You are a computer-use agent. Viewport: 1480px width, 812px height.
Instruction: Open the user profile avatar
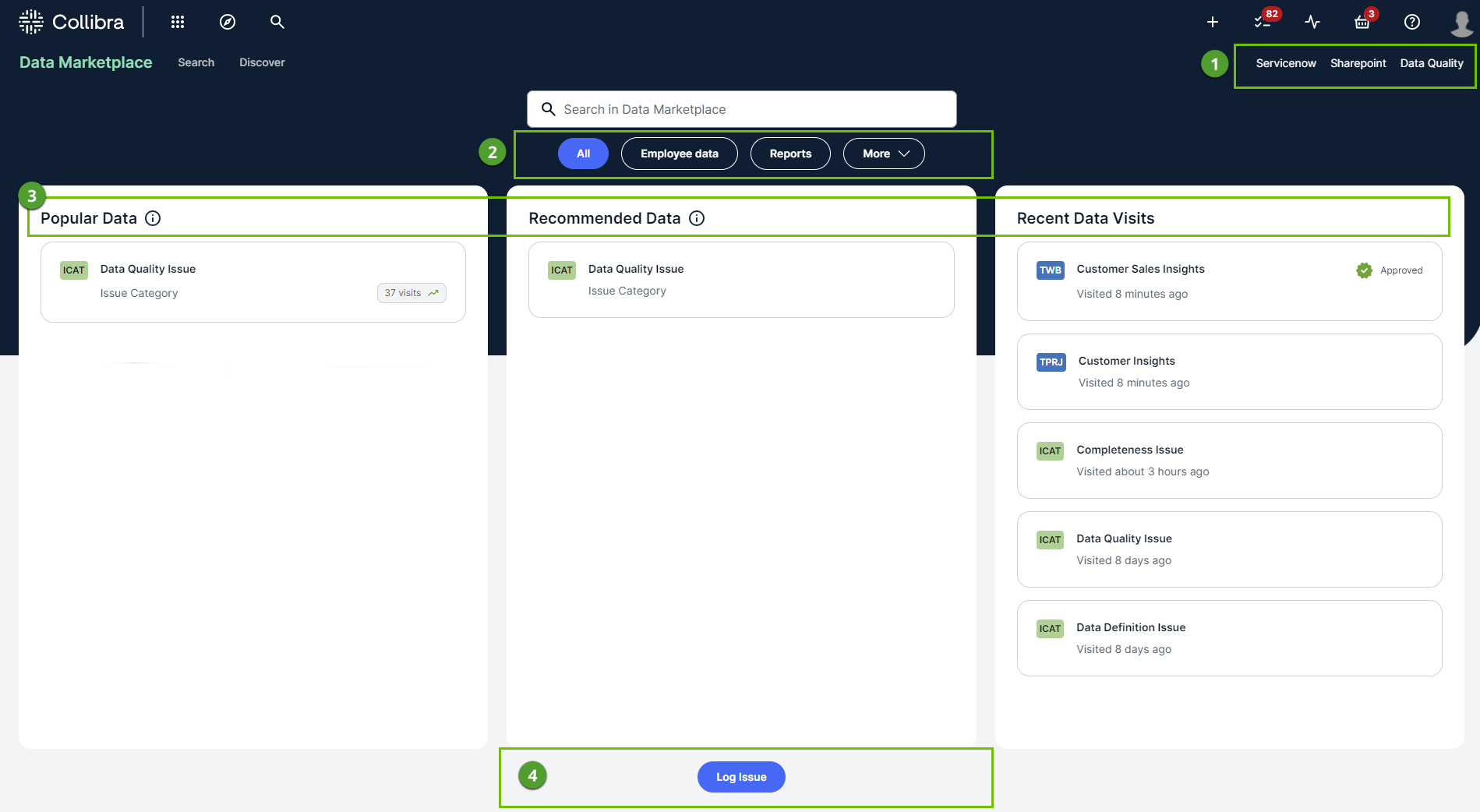(x=1461, y=22)
